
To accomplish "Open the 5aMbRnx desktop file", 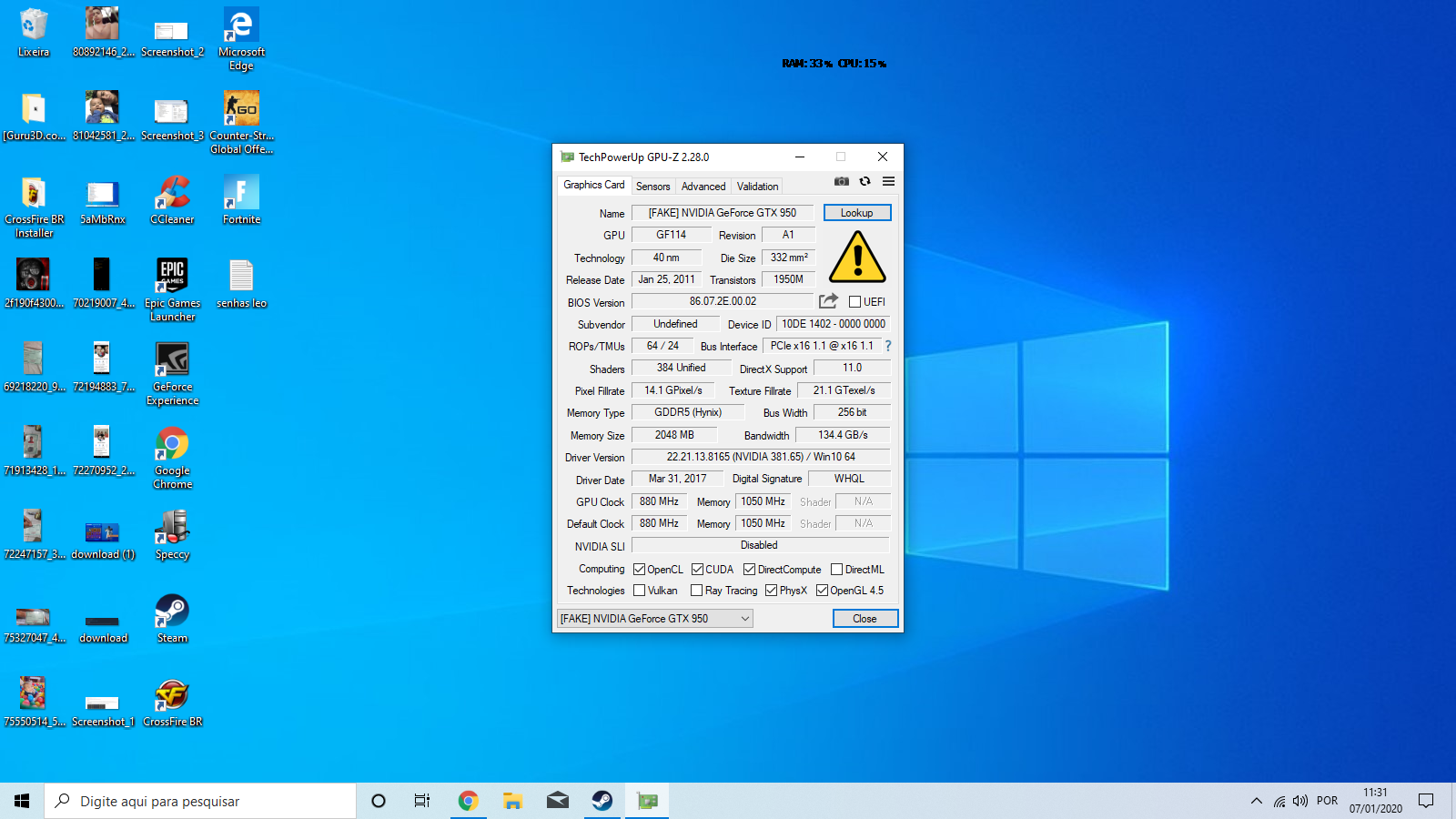I will click(x=102, y=200).
